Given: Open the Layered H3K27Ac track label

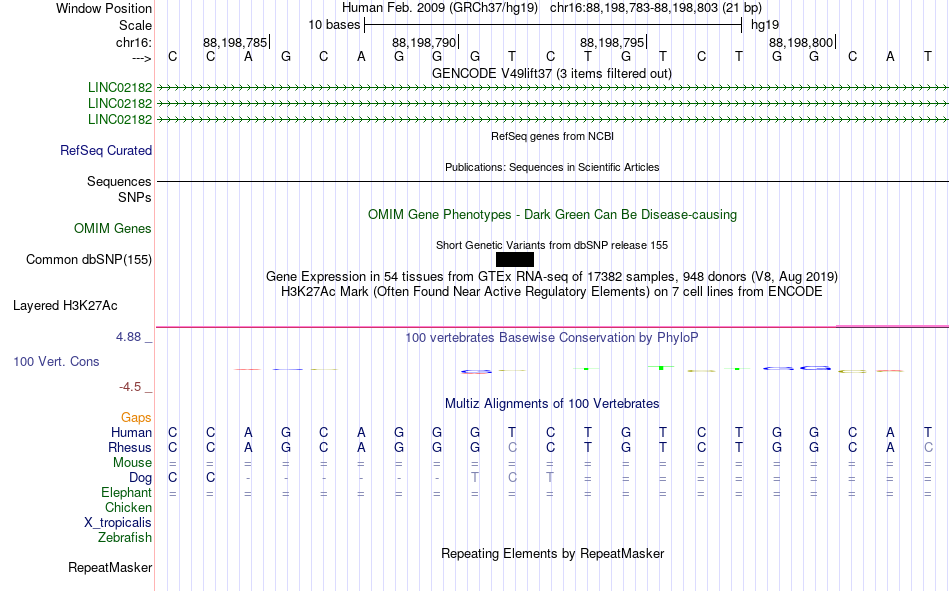Looking at the screenshot, I should [x=65, y=306].
